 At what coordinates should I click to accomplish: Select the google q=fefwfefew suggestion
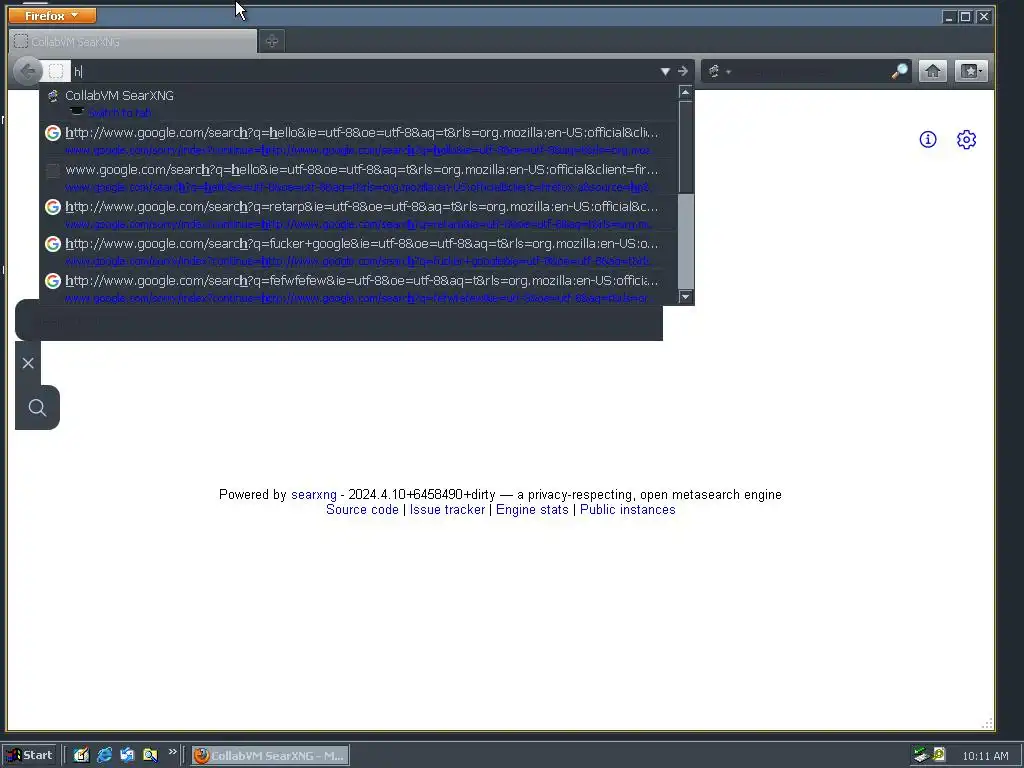[358, 289]
